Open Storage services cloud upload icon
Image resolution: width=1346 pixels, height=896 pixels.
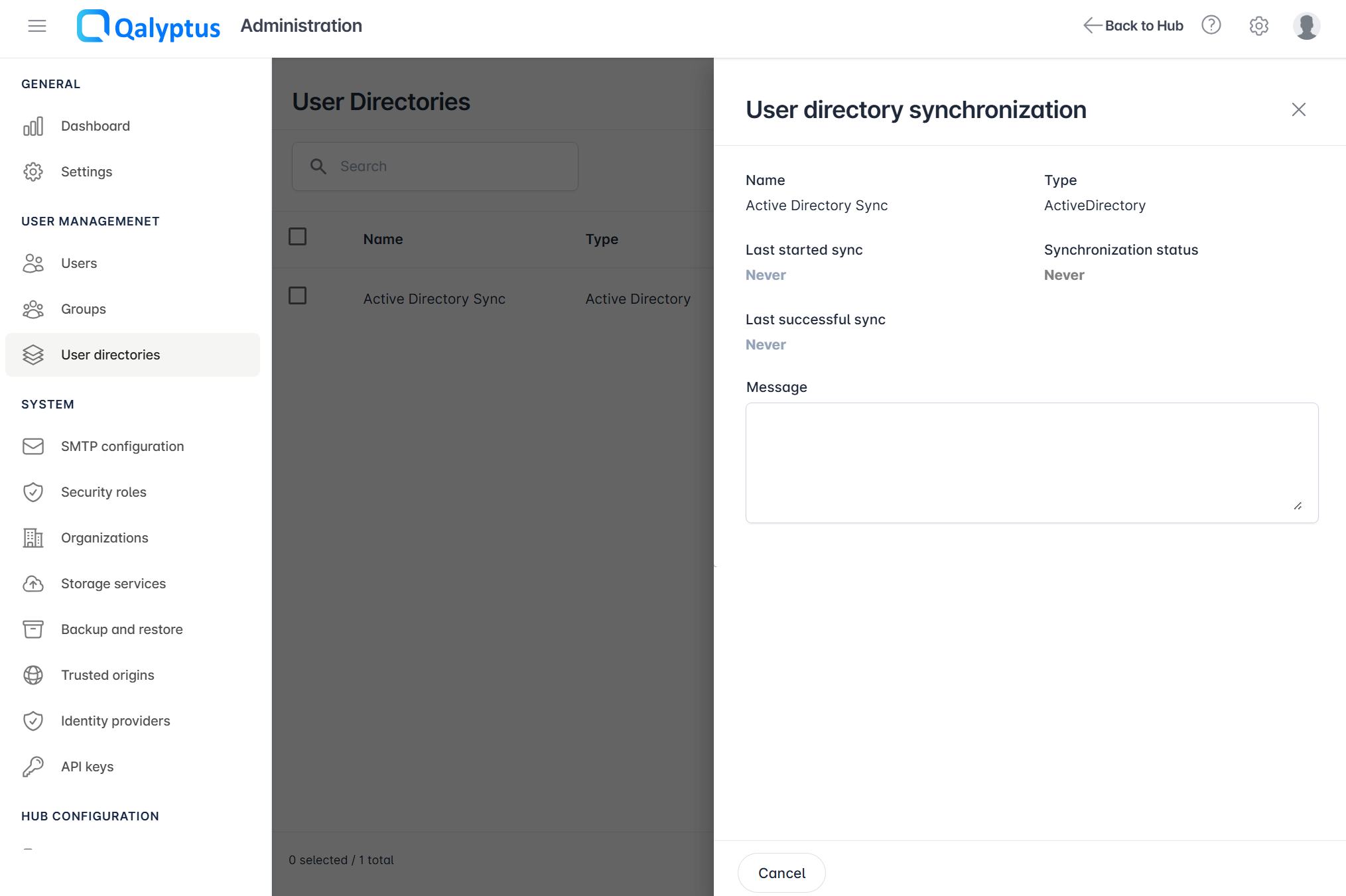[33, 584]
